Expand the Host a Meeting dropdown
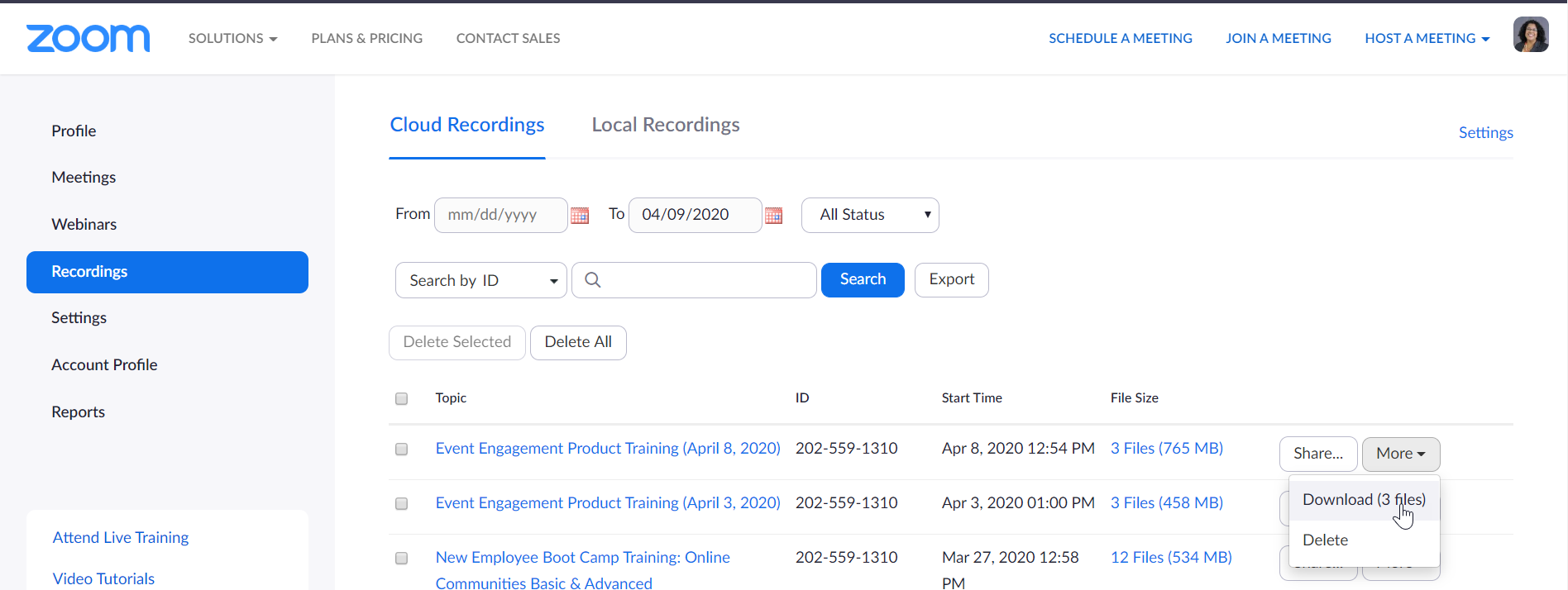 click(1427, 38)
